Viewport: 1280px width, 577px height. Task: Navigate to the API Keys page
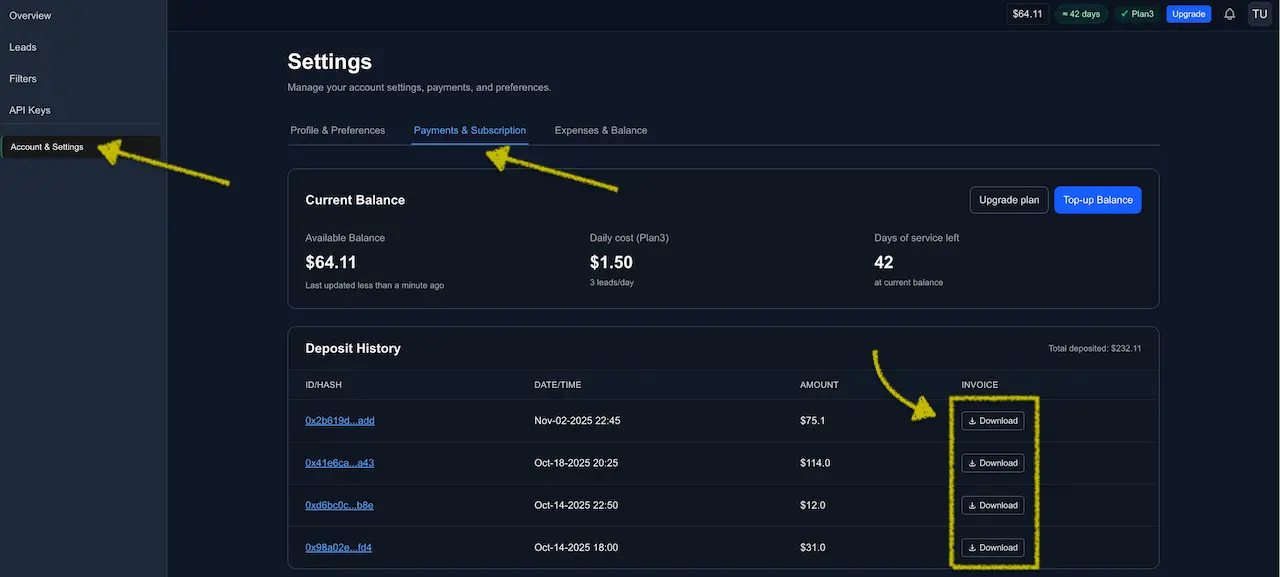30,110
